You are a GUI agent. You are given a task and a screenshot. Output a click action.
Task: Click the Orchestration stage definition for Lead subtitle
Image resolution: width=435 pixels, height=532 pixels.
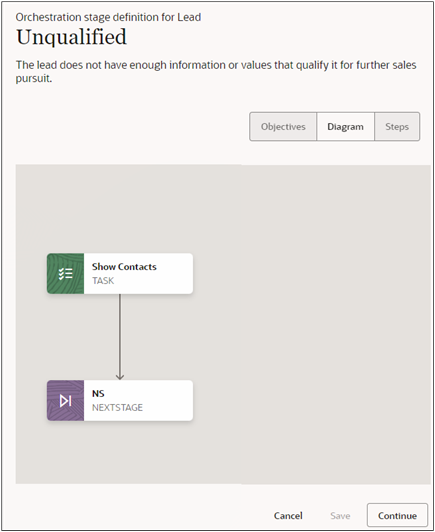(108, 17)
